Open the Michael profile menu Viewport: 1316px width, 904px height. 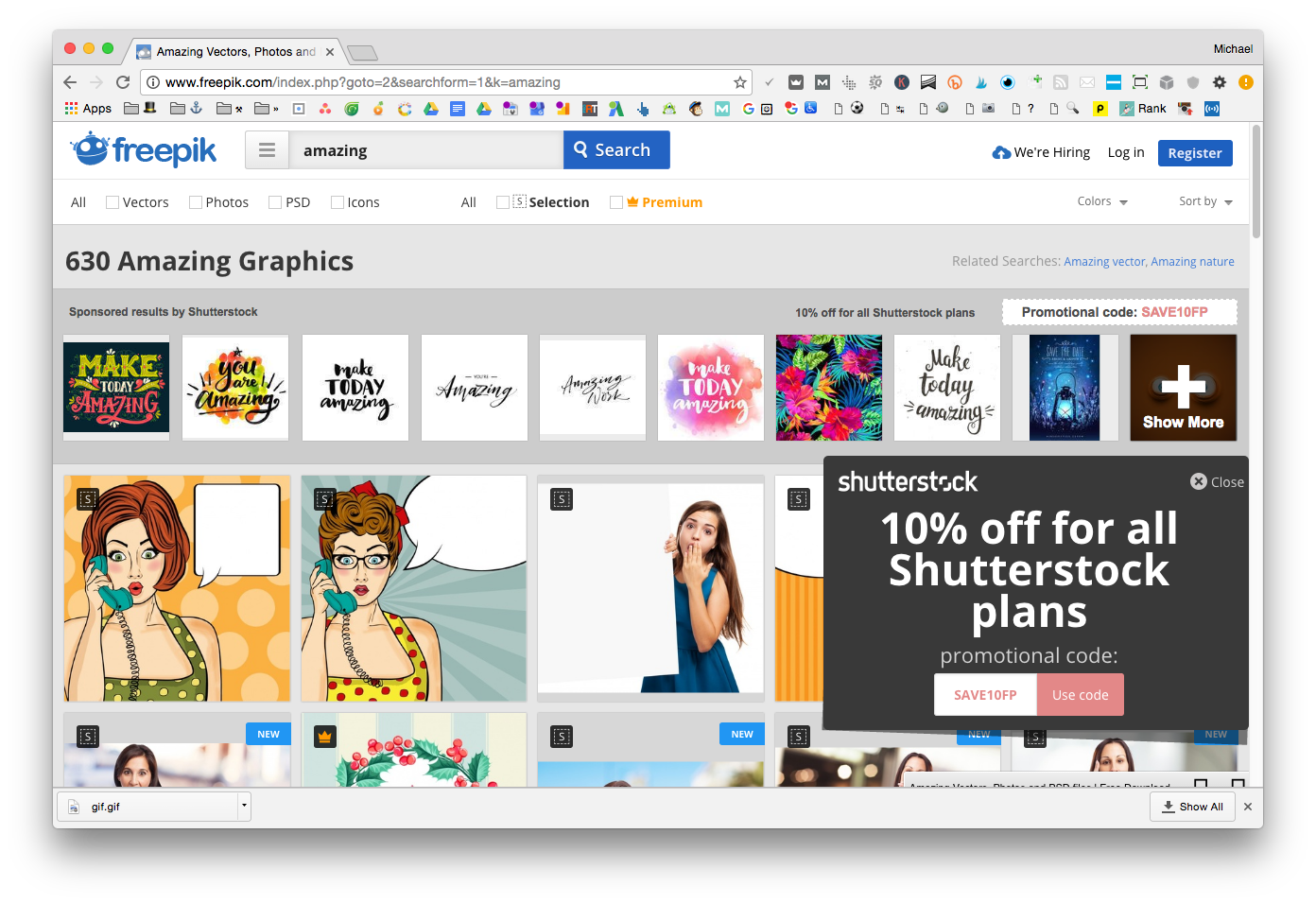1233,49
